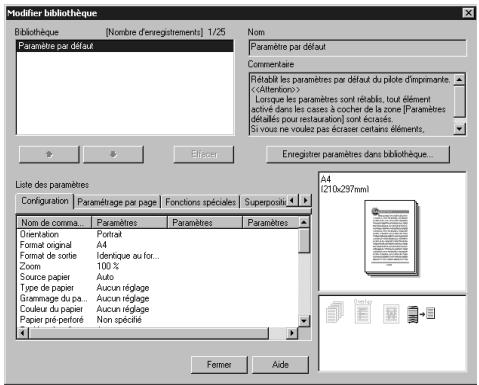Click the parameter list scroll-up arrow
The height and width of the screenshot is (385, 479).
[x=304, y=222]
